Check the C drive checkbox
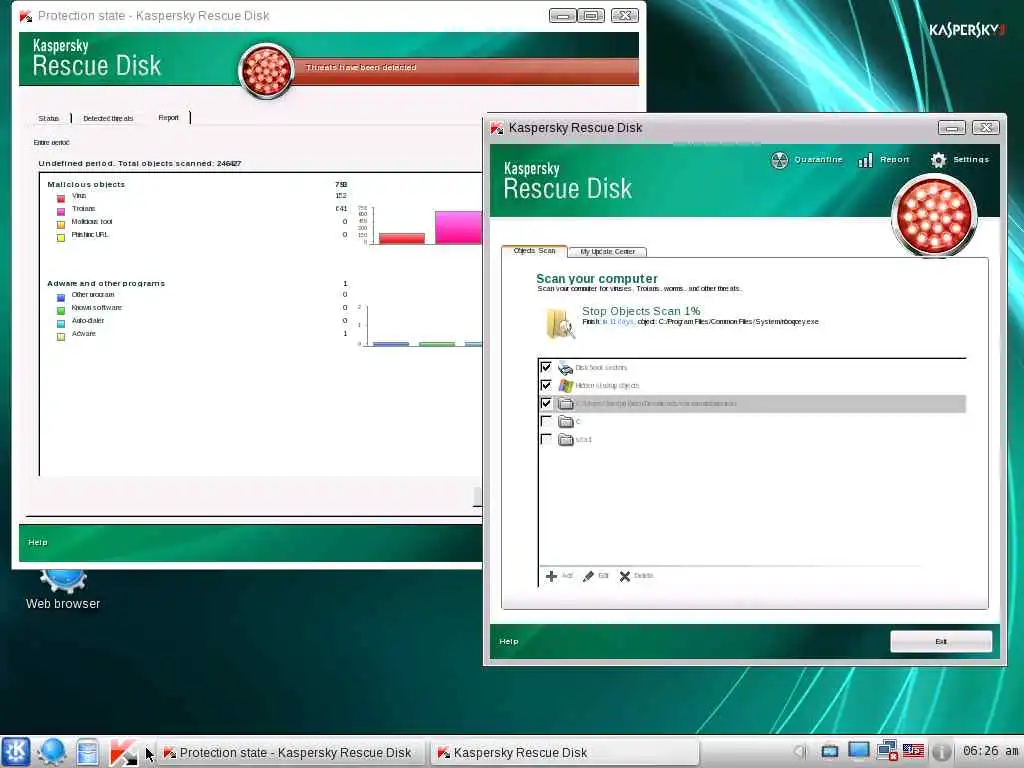1024x768 pixels. click(x=546, y=422)
